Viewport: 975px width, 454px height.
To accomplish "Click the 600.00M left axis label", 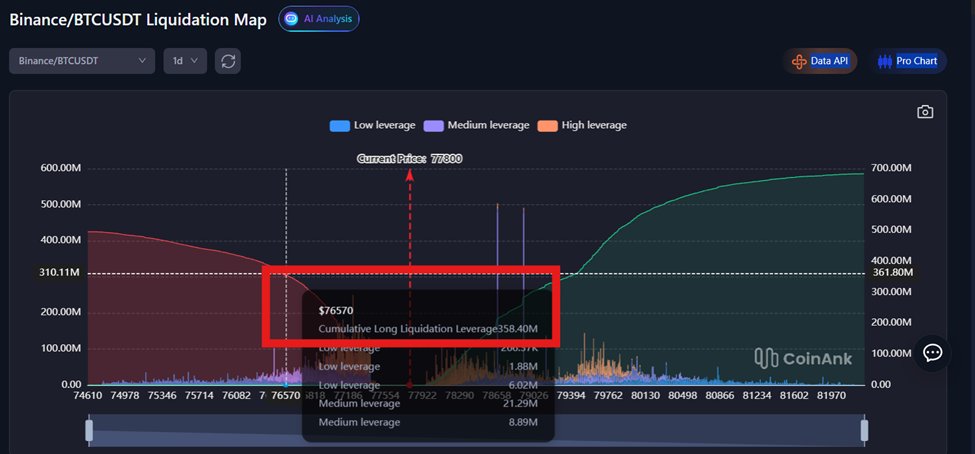I will tap(62, 169).
